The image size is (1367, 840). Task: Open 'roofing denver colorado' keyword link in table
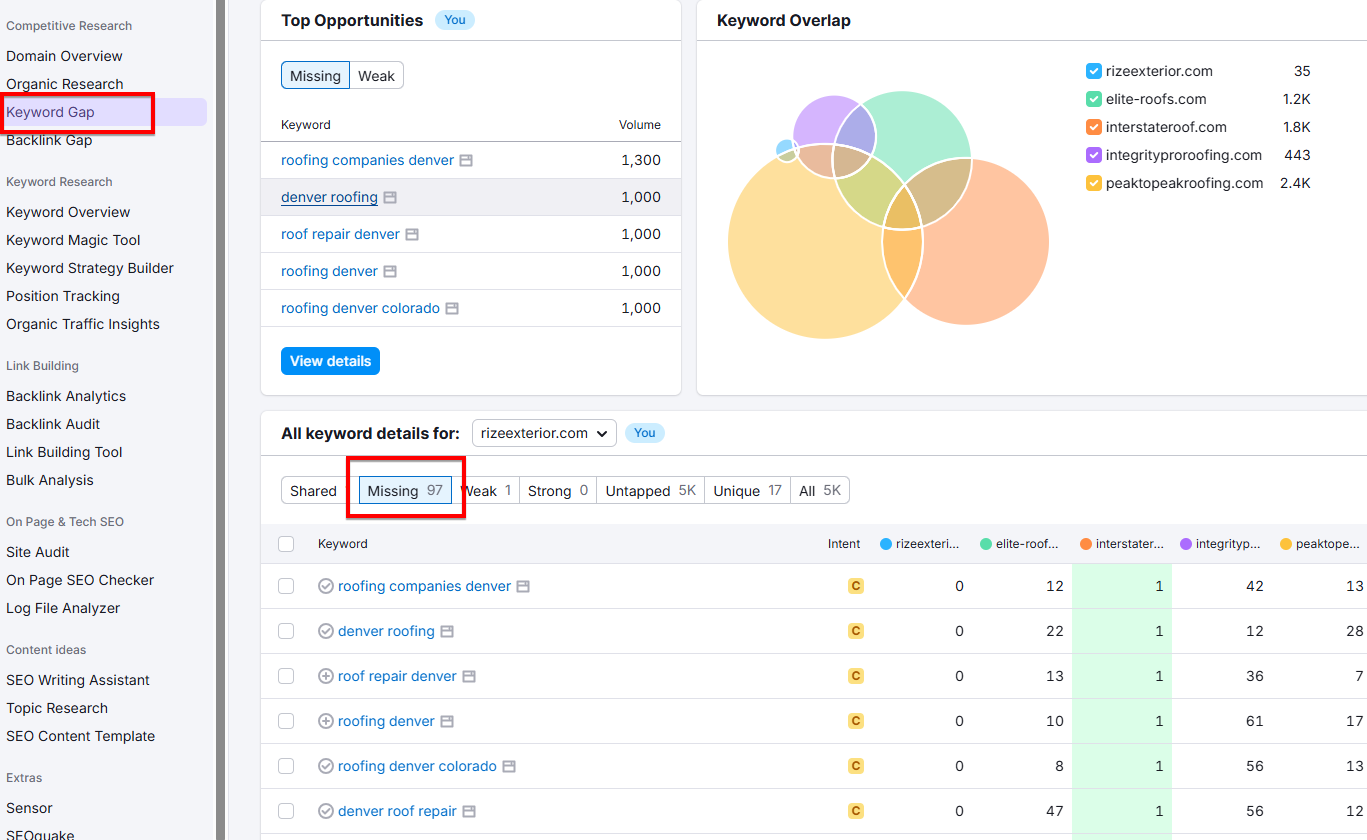pyautogui.click(x=417, y=766)
